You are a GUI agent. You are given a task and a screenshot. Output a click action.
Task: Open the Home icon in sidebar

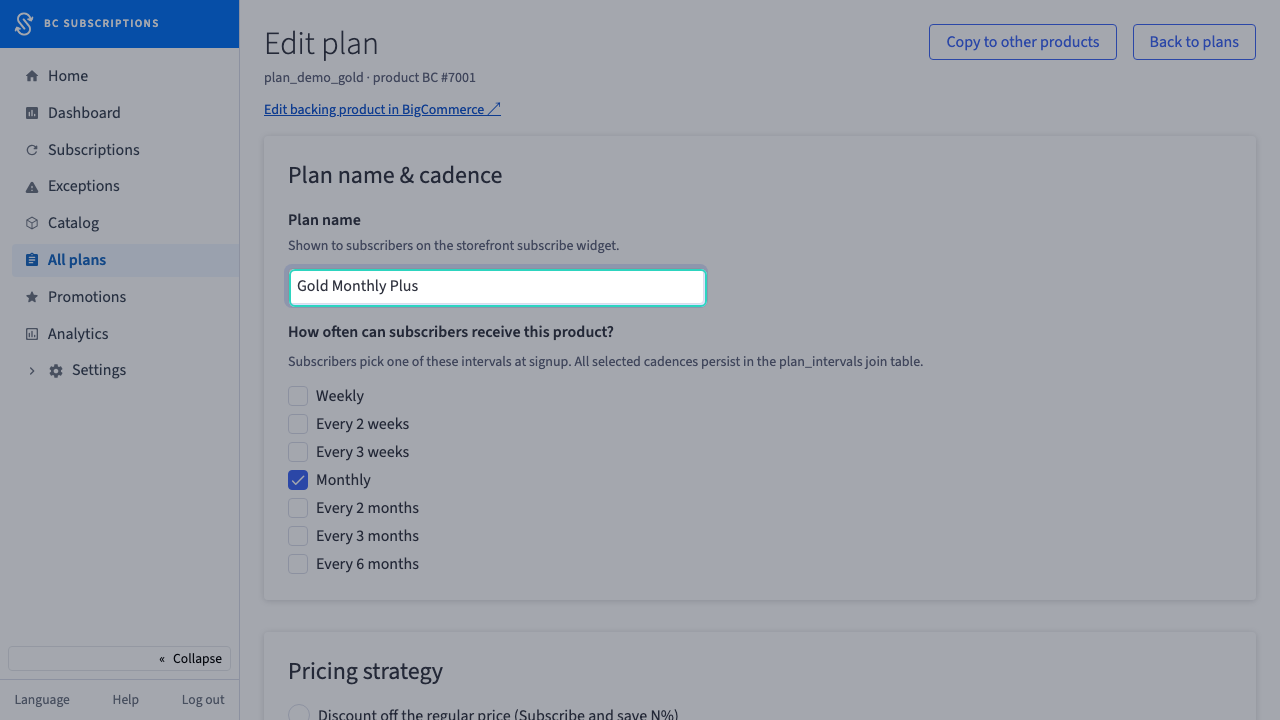pyautogui.click(x=32, y=76)
